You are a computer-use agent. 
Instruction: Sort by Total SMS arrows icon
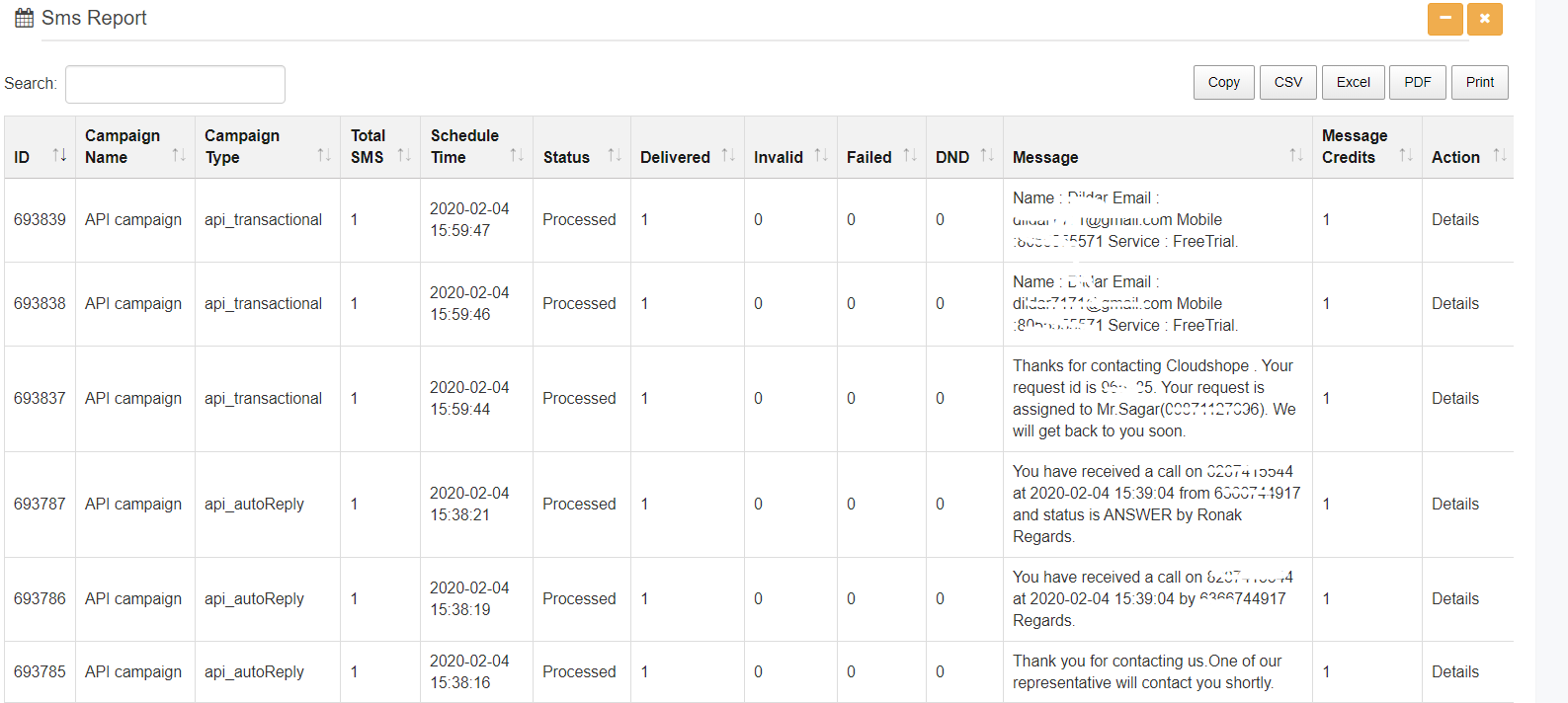(404, 155)
